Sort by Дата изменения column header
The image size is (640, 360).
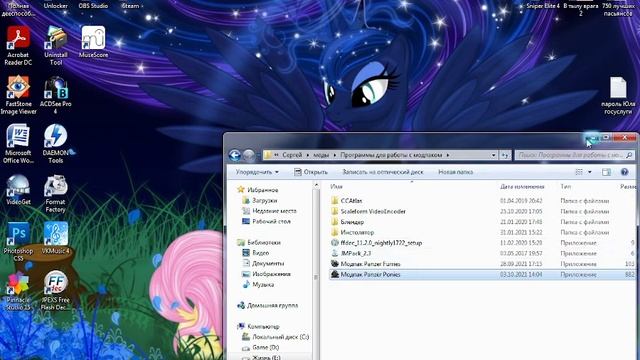[x=522, y=186]
